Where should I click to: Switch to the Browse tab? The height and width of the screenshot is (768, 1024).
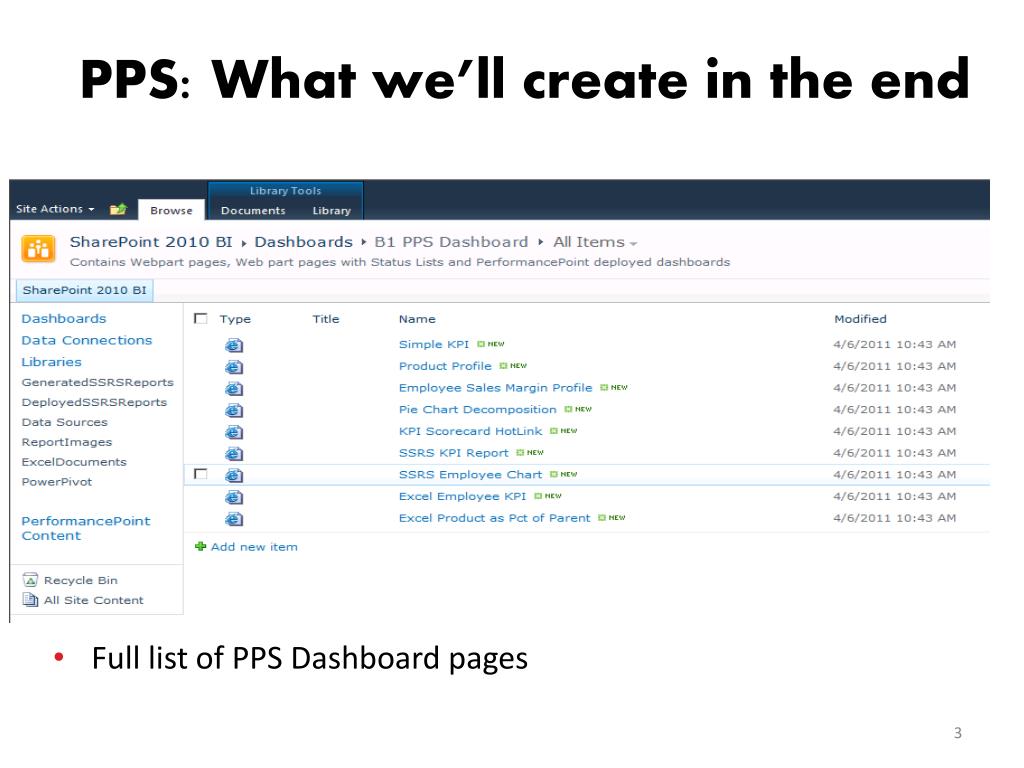coord(171,210)
